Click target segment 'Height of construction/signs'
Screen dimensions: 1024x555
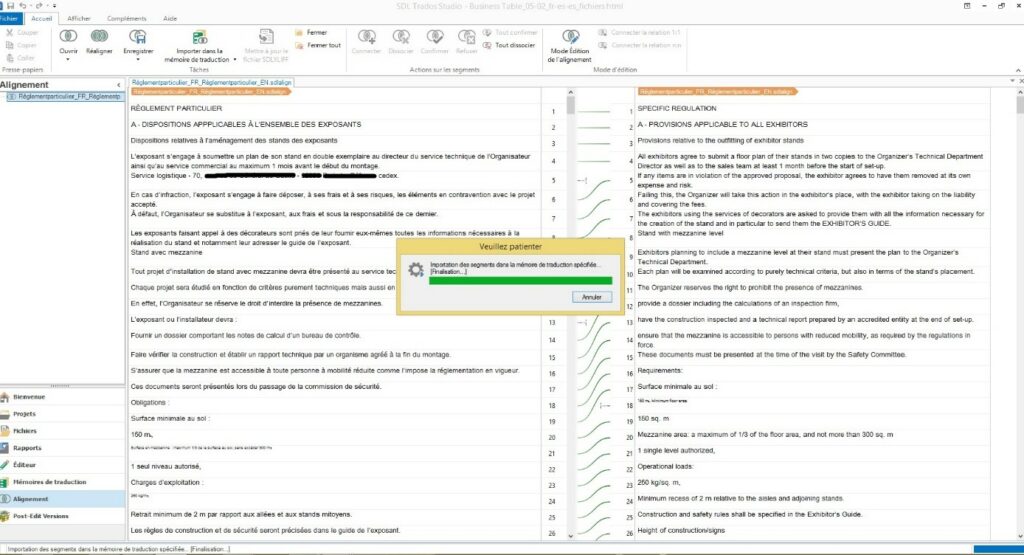coord(681,531)
